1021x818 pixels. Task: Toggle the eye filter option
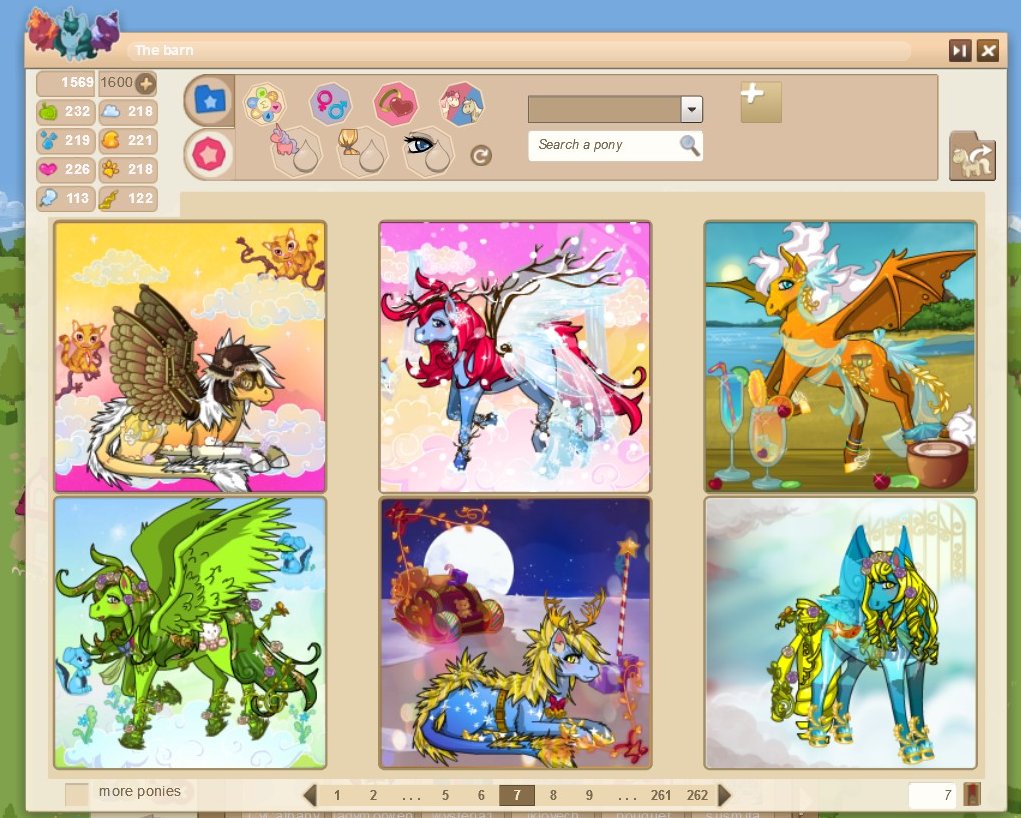click(427, 150)
